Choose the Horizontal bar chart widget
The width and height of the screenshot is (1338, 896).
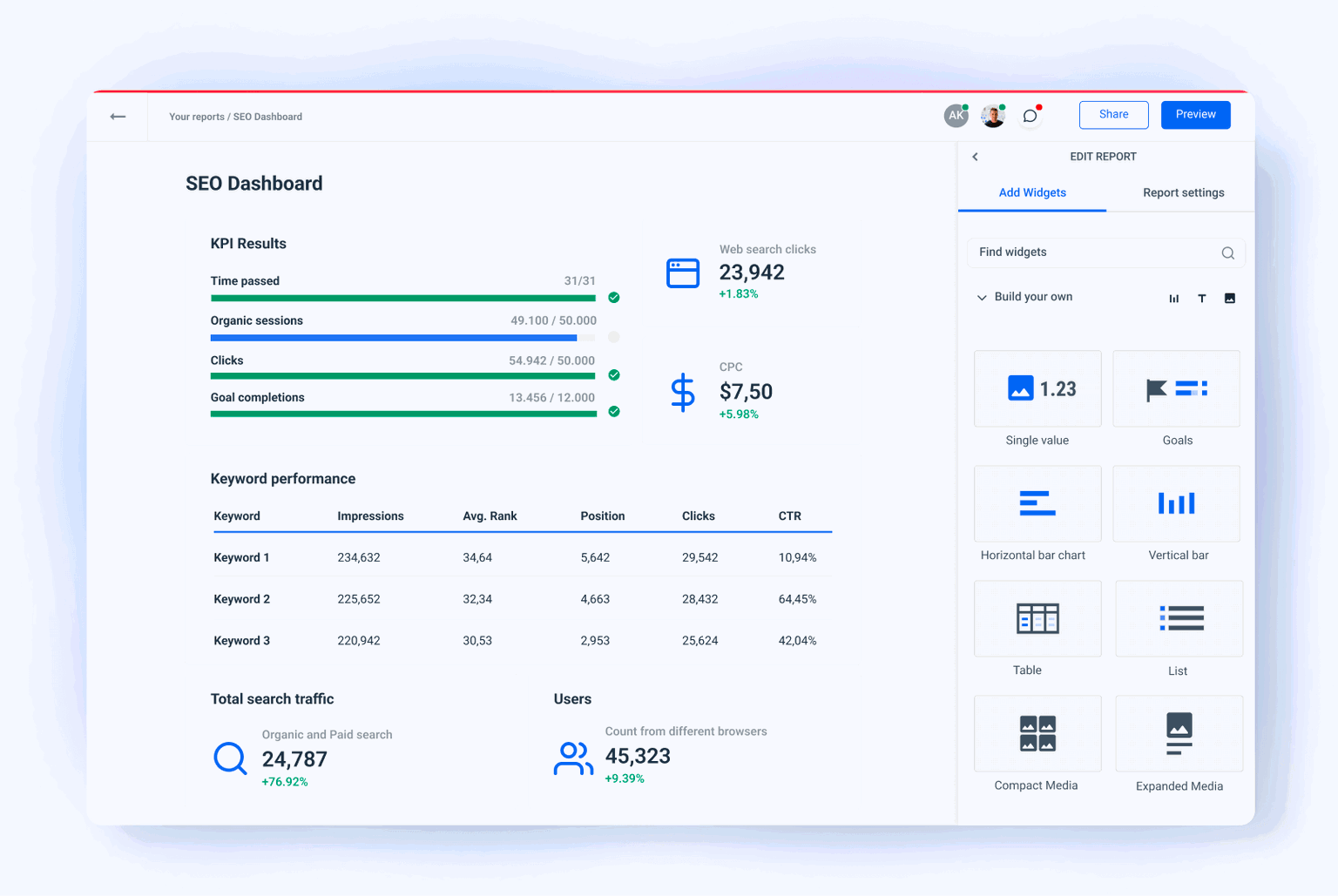pos(1037,503)
